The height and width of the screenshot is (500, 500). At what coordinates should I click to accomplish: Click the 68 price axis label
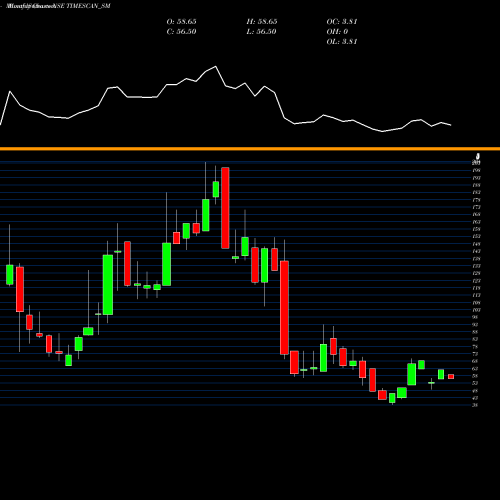click(x=476, y=361)
